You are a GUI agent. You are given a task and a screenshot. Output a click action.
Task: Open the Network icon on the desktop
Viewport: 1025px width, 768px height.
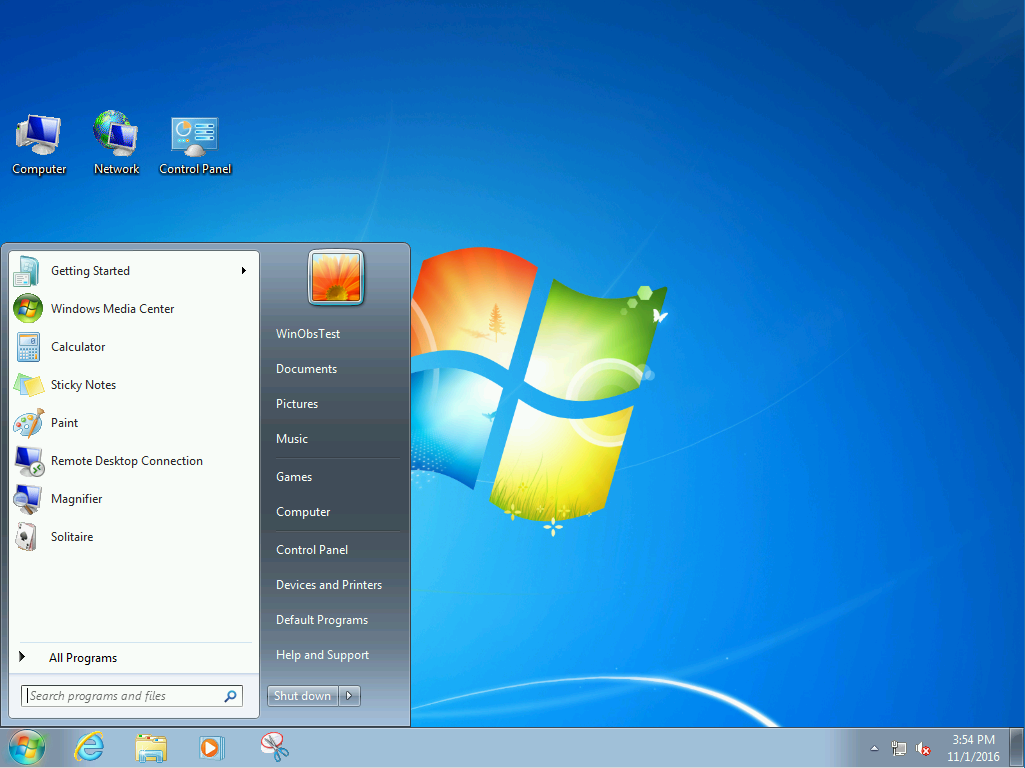115,135
